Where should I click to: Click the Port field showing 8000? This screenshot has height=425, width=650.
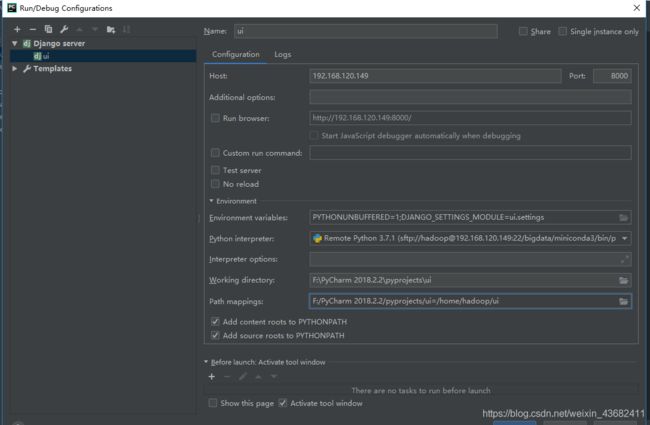[x=612, y=76]
